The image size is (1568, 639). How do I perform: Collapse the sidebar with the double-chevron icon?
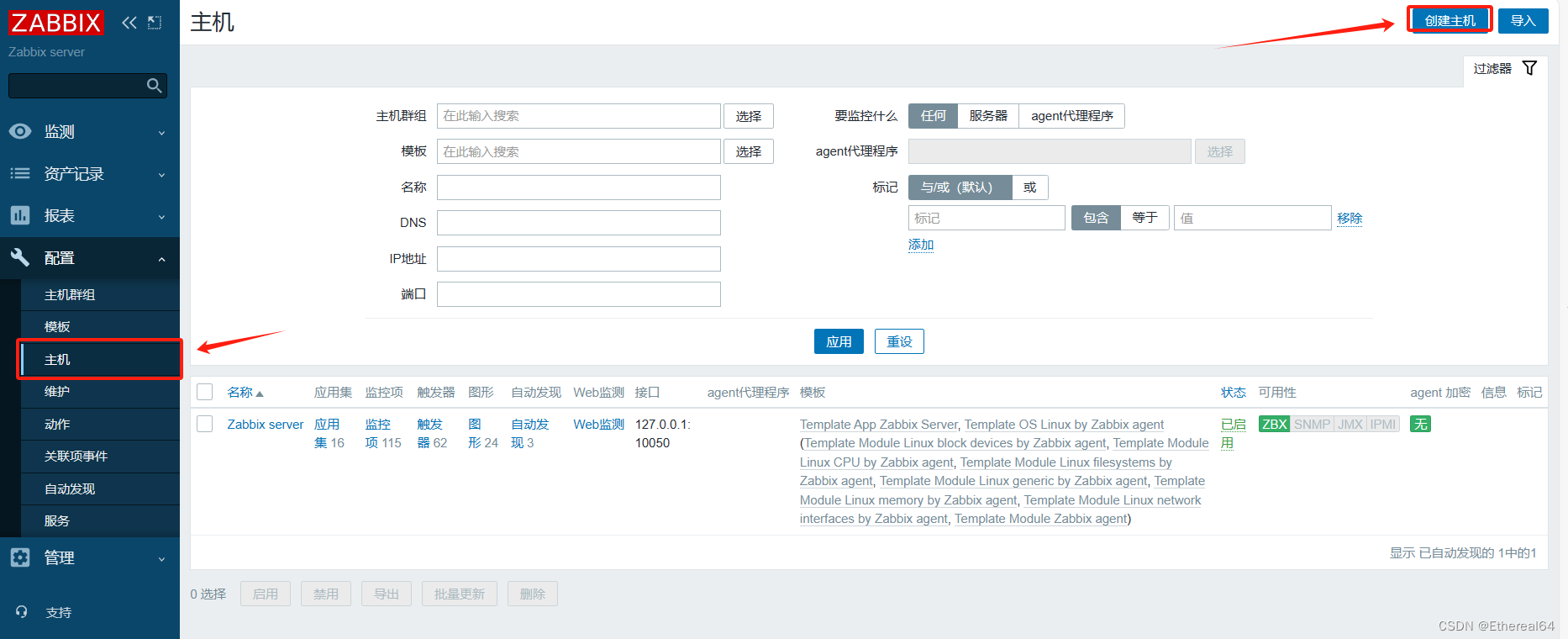(x=129, y=23)
